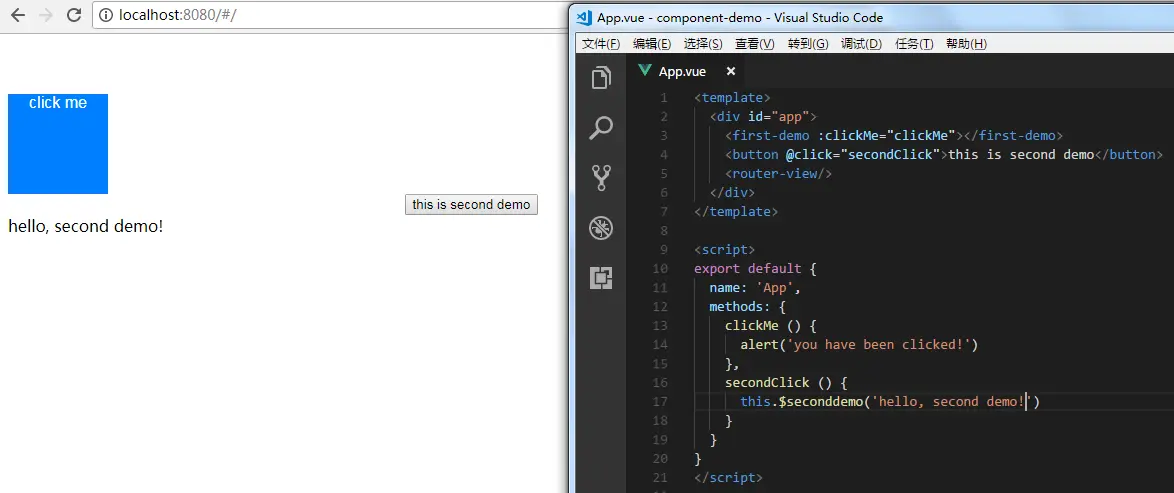This screenshot has width=1174, height=493.
Task: Click the browser back arrow
Action: tap(18, 15)
